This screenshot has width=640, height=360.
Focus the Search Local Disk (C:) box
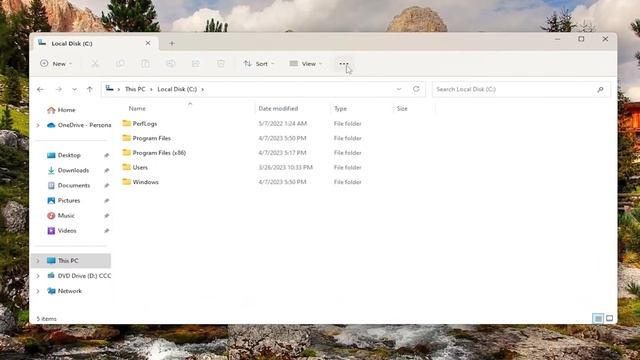521,89
